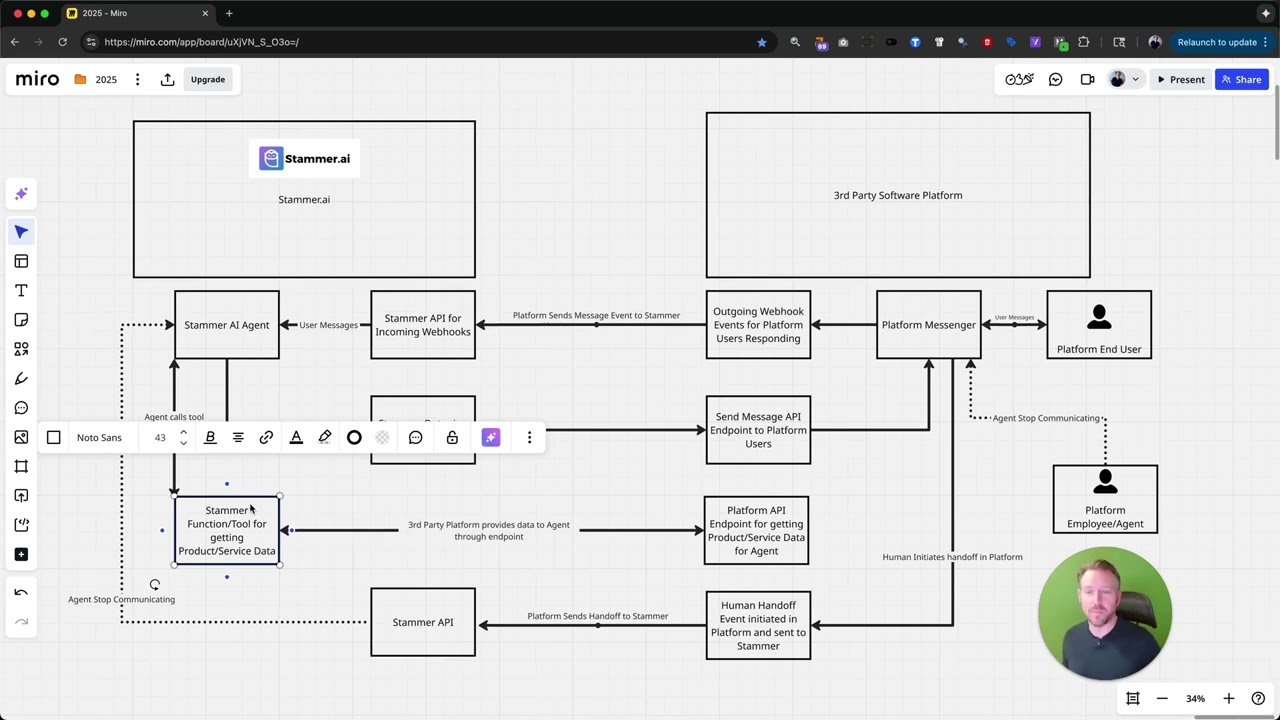
Task: Click the Upgrade button
Action: click(x=208, y=79)
